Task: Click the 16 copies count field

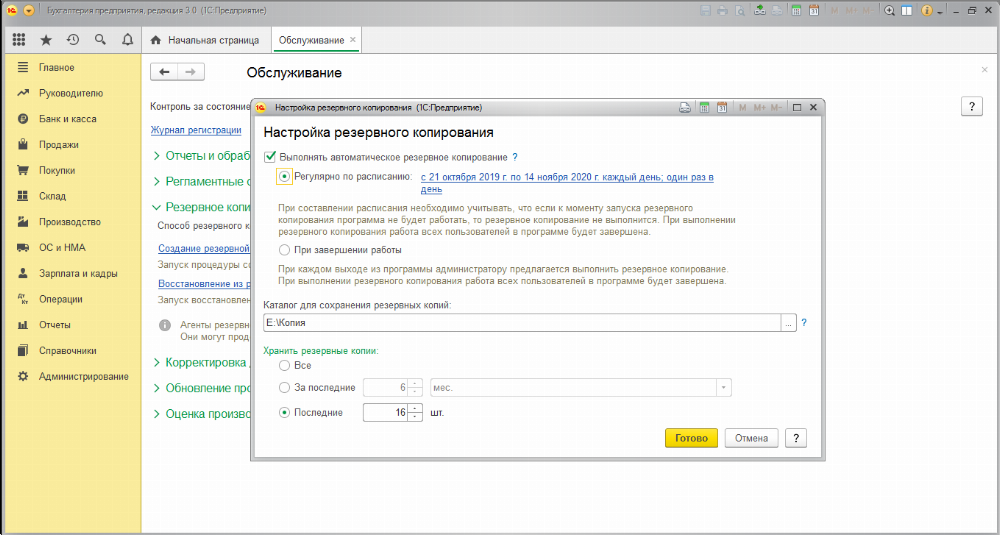Action: click(386, 413)
